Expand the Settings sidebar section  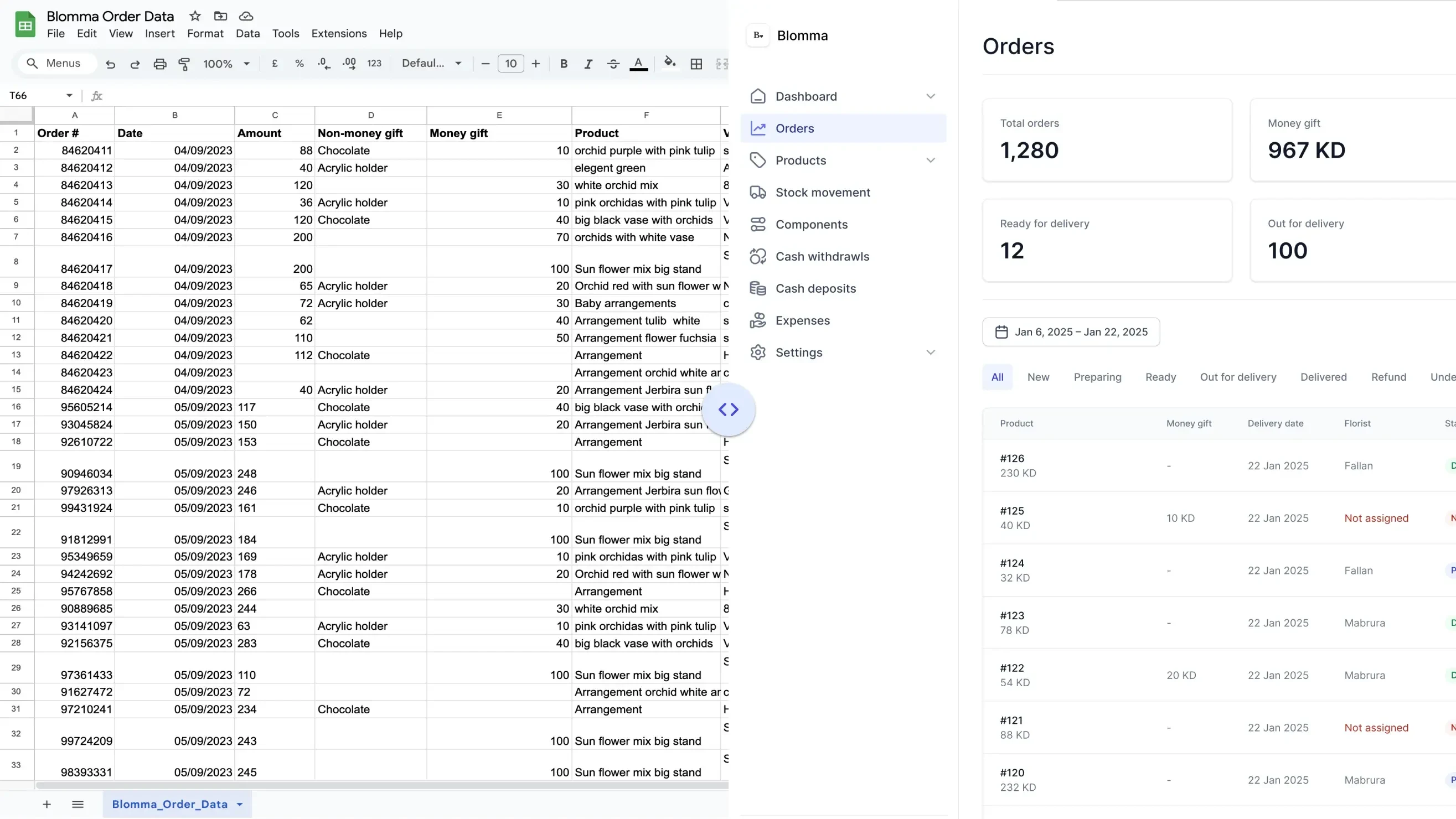[931, 353]
